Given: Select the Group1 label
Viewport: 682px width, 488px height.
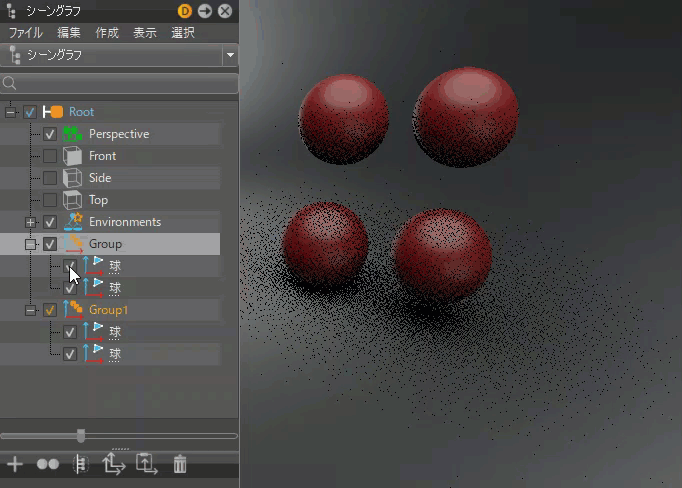Looking at the screenshot, I should click(108, 310).
